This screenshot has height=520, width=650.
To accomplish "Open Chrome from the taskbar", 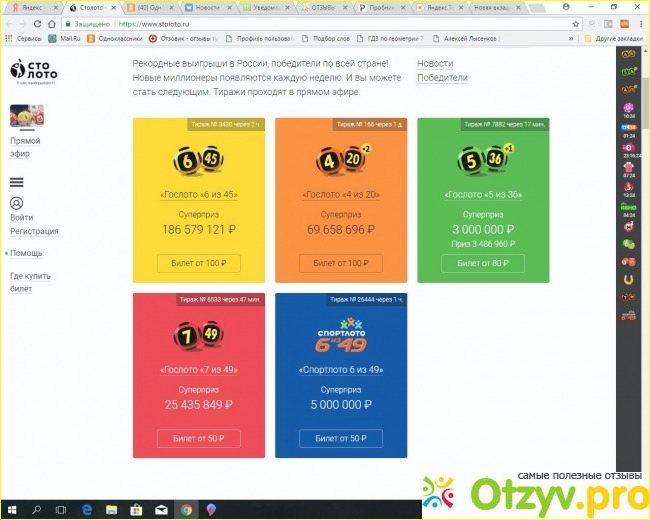I will 186,509.
